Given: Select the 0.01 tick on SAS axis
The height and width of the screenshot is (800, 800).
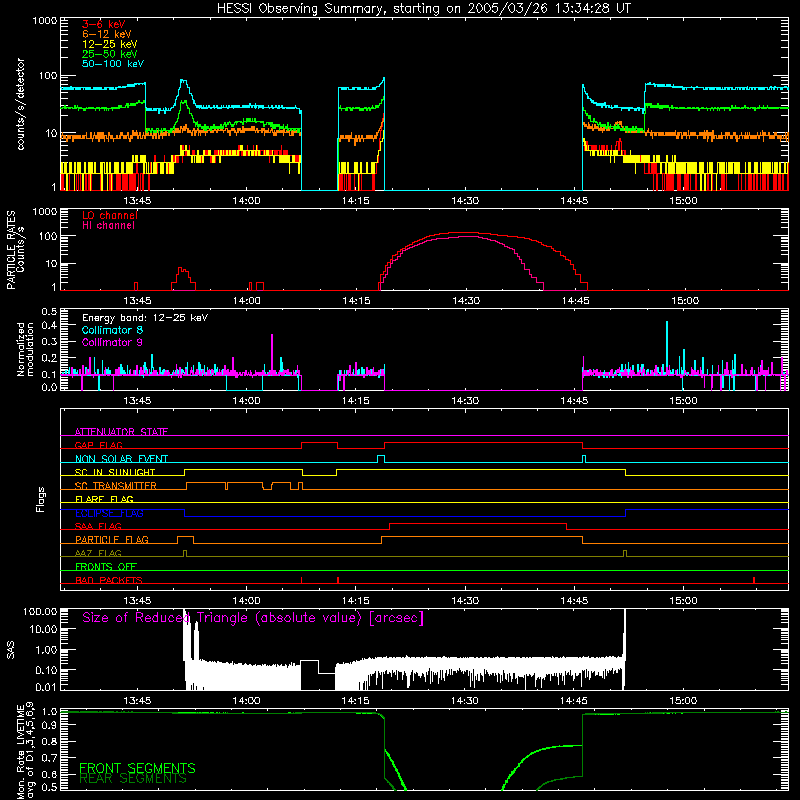Looking at the screenshot, I should click(45, 687).
